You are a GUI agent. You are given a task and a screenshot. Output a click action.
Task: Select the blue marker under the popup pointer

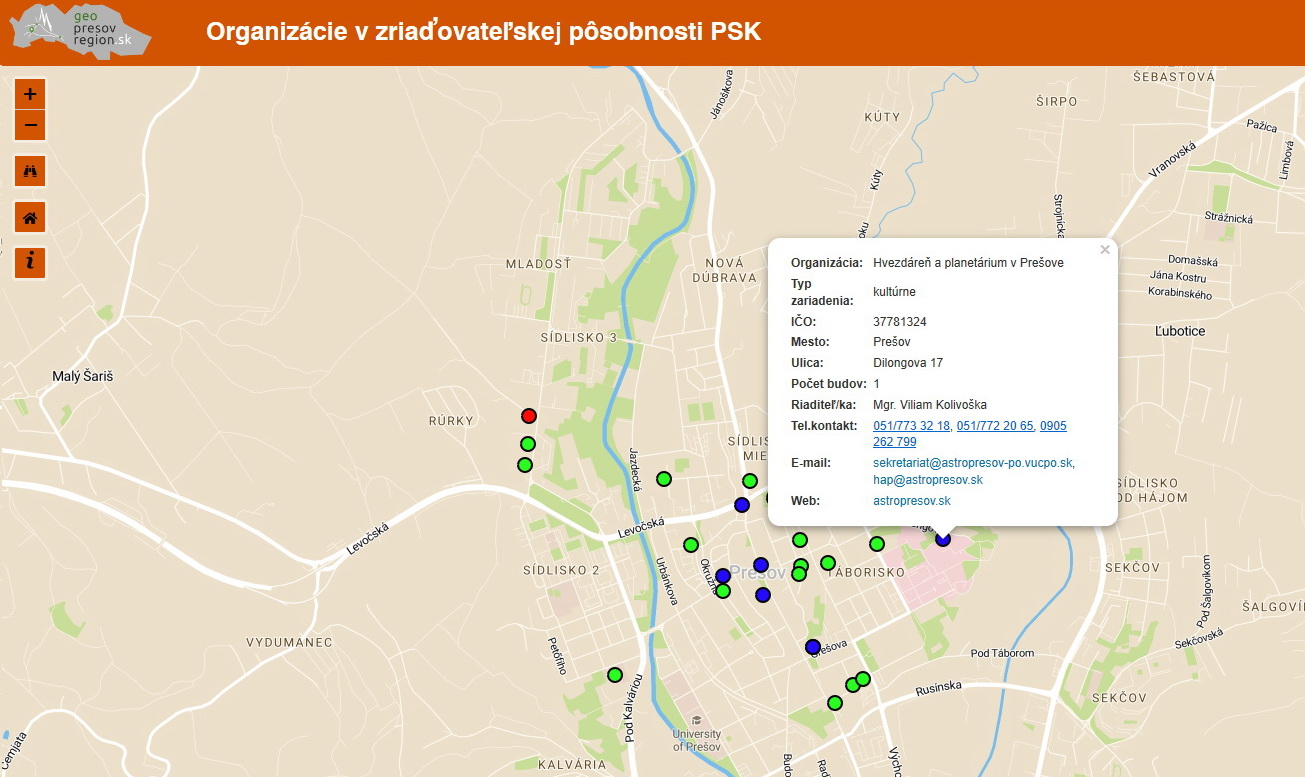(x=943, y=539)
